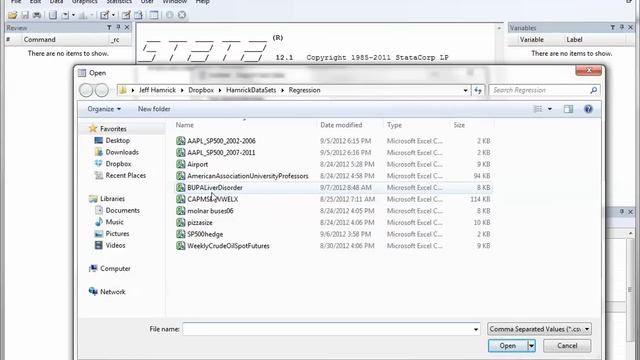
Task: Open the file type filter dropdown
Action: [539, 329]
